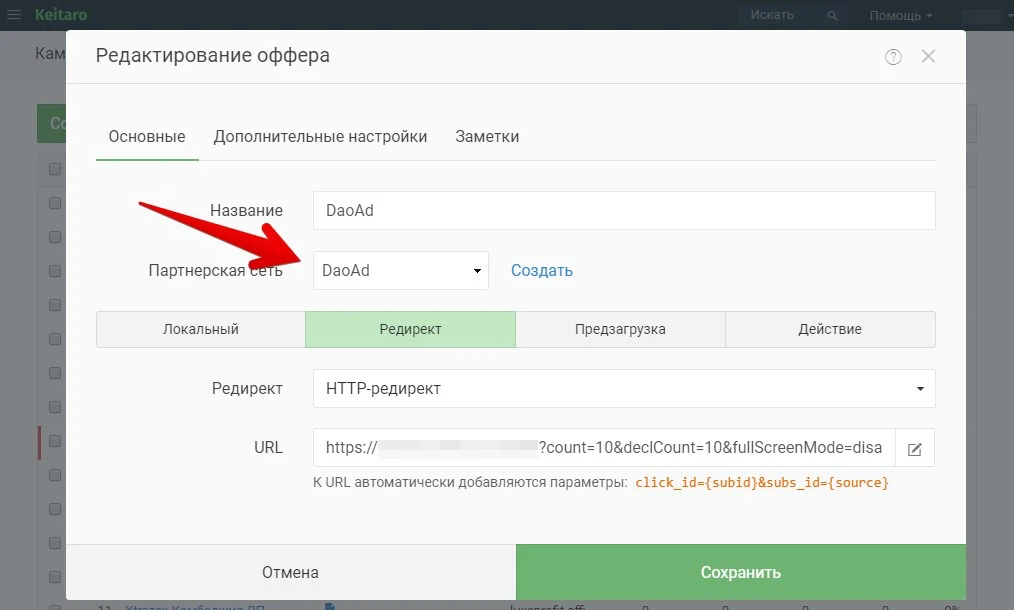The height and width of the screenshot is (610, 1014).
Task: Click the click_id={subid}&subs_id={source} parameters text
Action: click(762, 483)
